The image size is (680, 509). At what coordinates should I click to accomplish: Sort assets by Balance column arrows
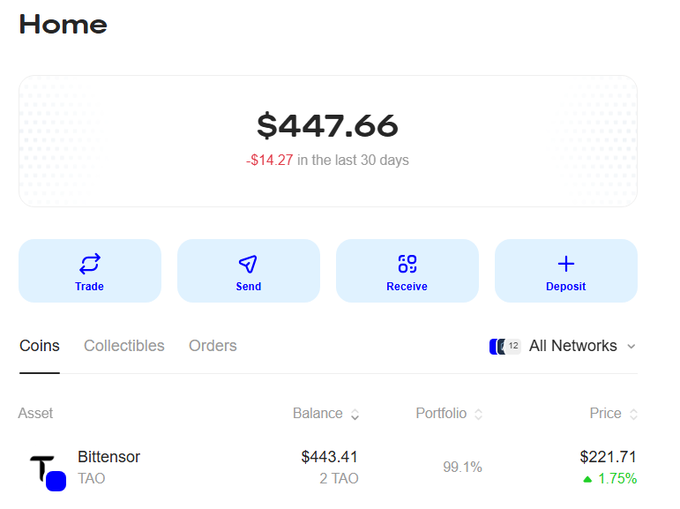coord(355,414)
